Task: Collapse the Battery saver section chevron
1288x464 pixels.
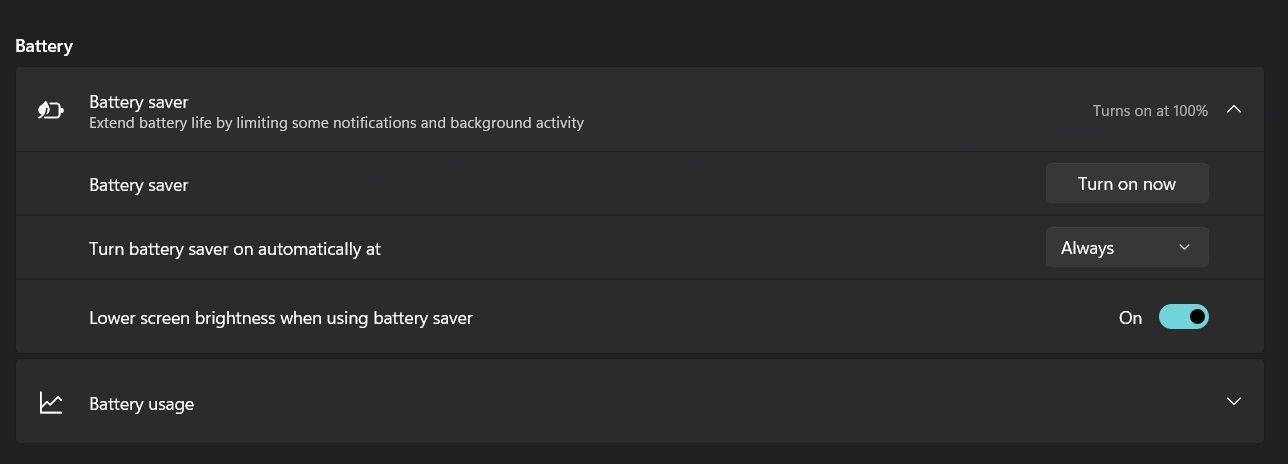Action: pos(1233,110)
